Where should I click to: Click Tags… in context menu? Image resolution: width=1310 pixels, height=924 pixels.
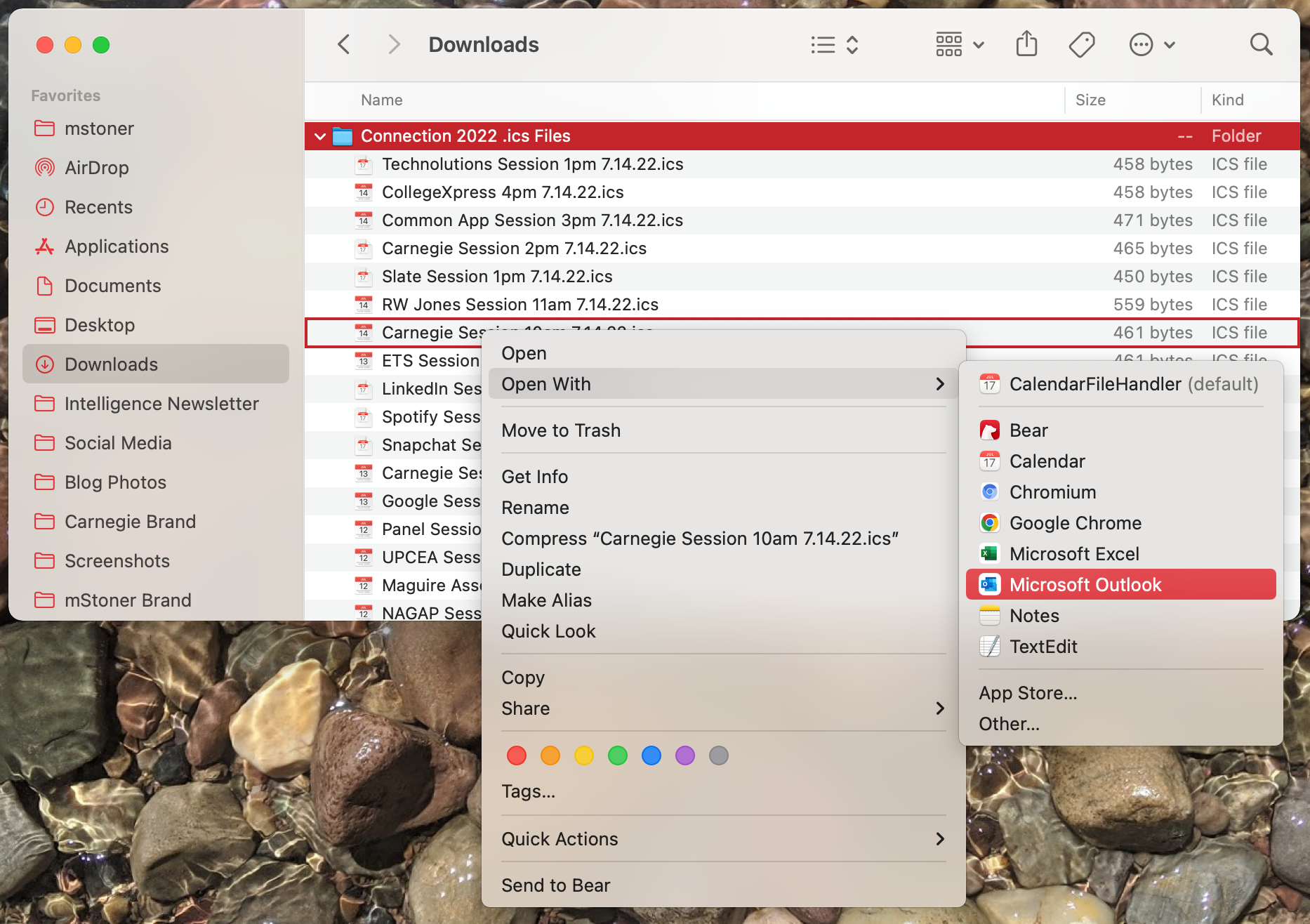pos(723,791)
